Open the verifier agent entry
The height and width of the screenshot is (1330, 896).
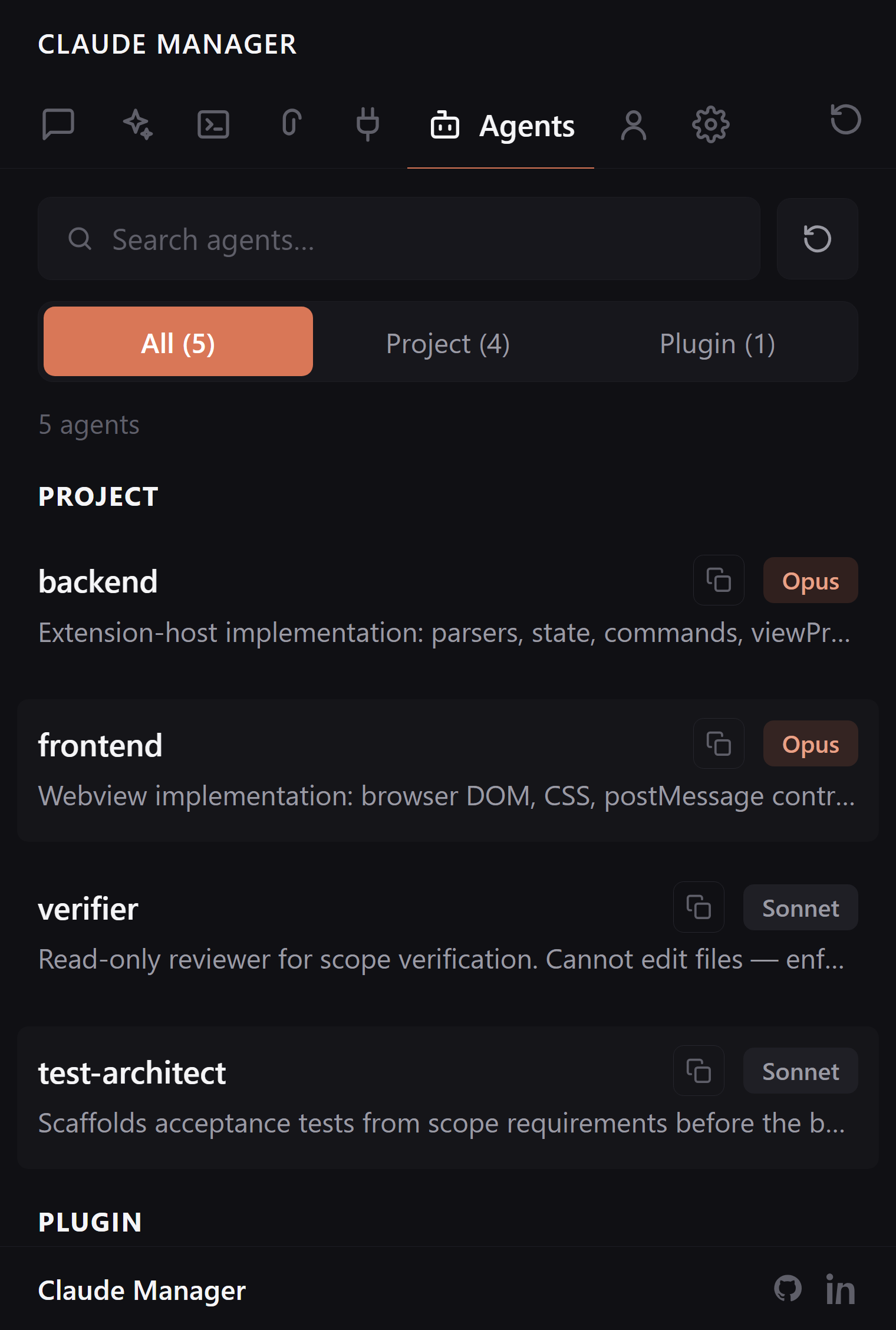click(448, 934)
